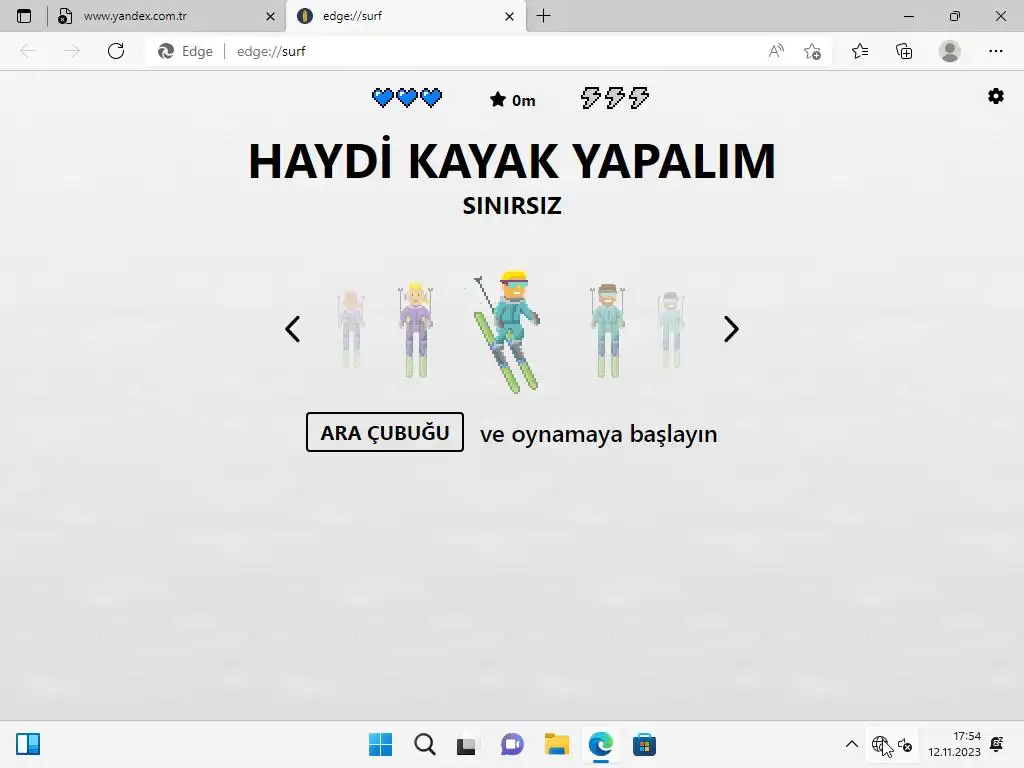Click the HAYDİ KAYAK YAPALIM title

512,161
